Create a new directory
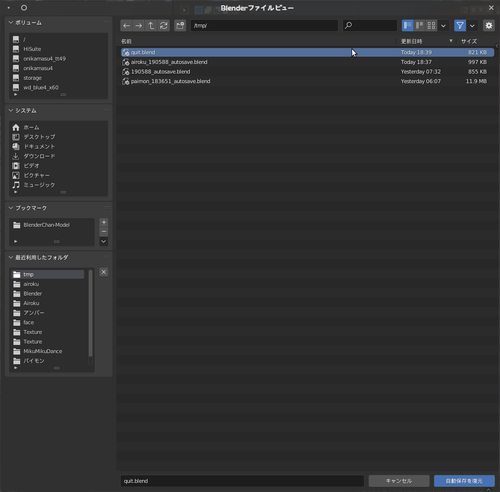 click(x=180, y=26)
